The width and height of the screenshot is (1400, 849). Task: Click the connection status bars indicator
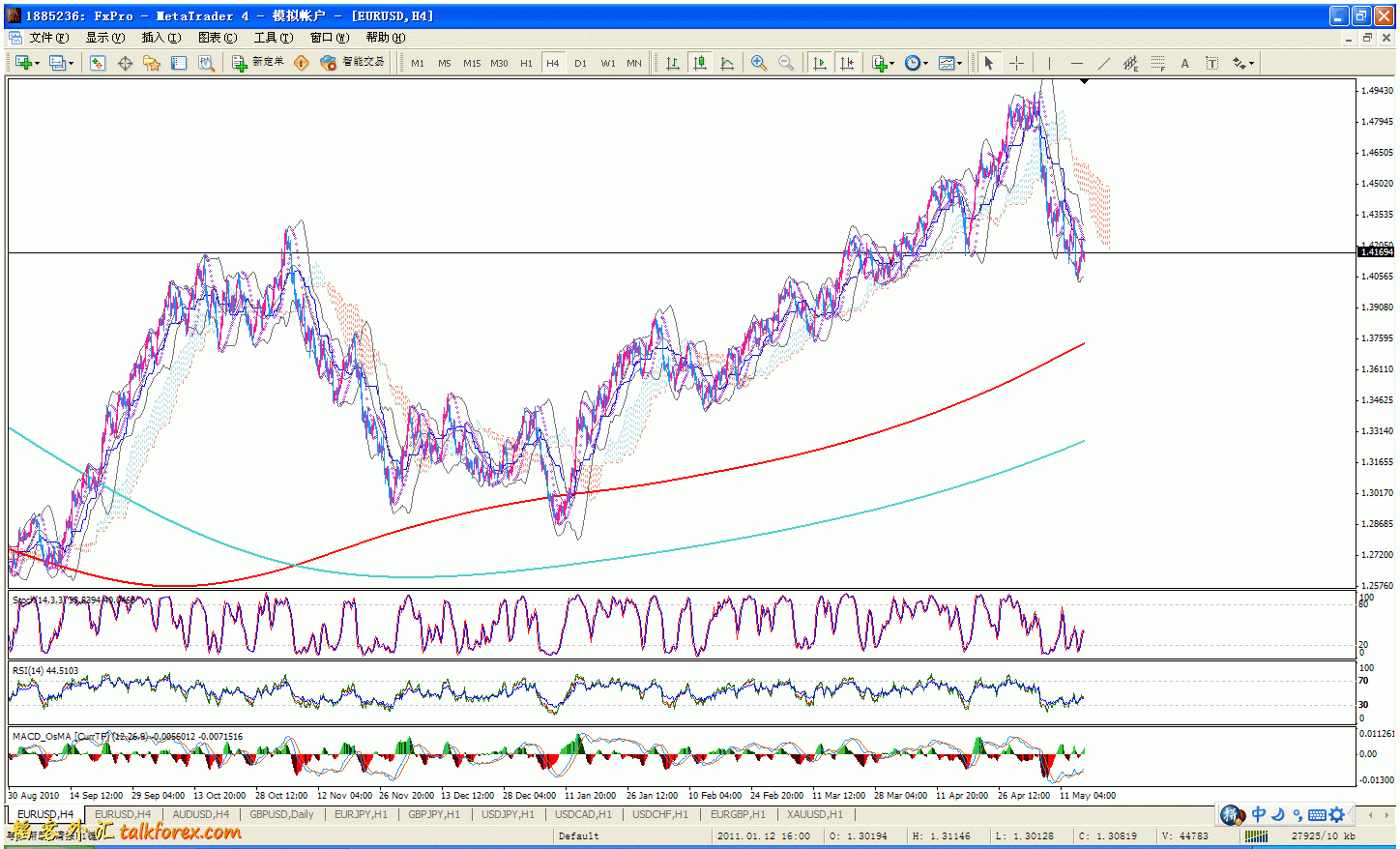pos(1255,836)
